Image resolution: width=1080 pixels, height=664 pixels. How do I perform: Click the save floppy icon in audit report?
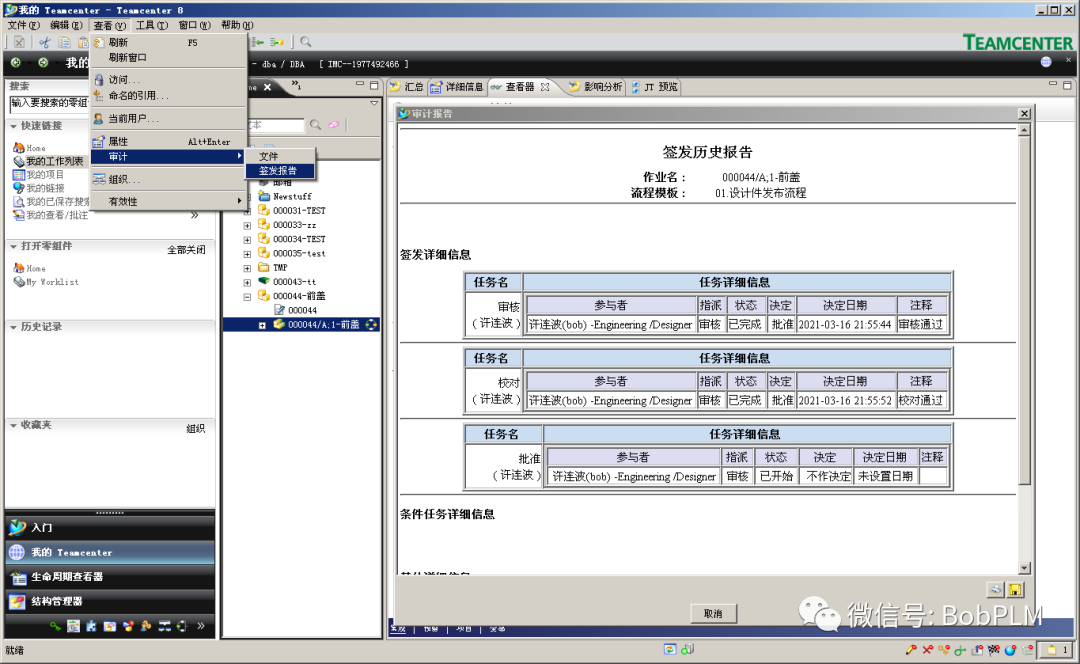1015,590
